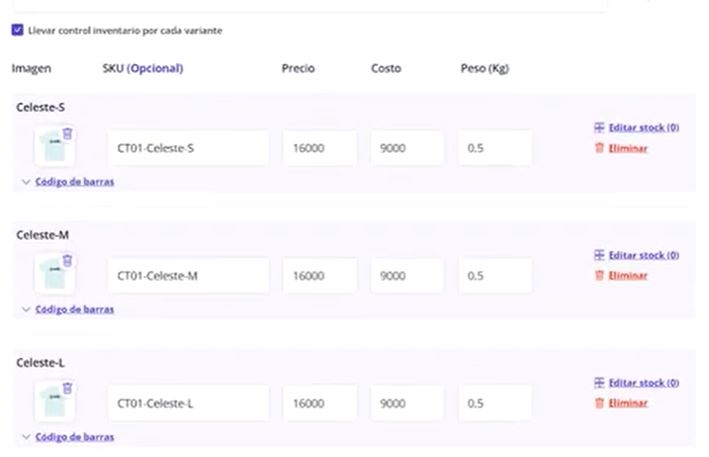Viewport: 709px width, 457px height.
Task: Click the red Eliminar trash icon for Celeste-S
Action: point(599,148)
